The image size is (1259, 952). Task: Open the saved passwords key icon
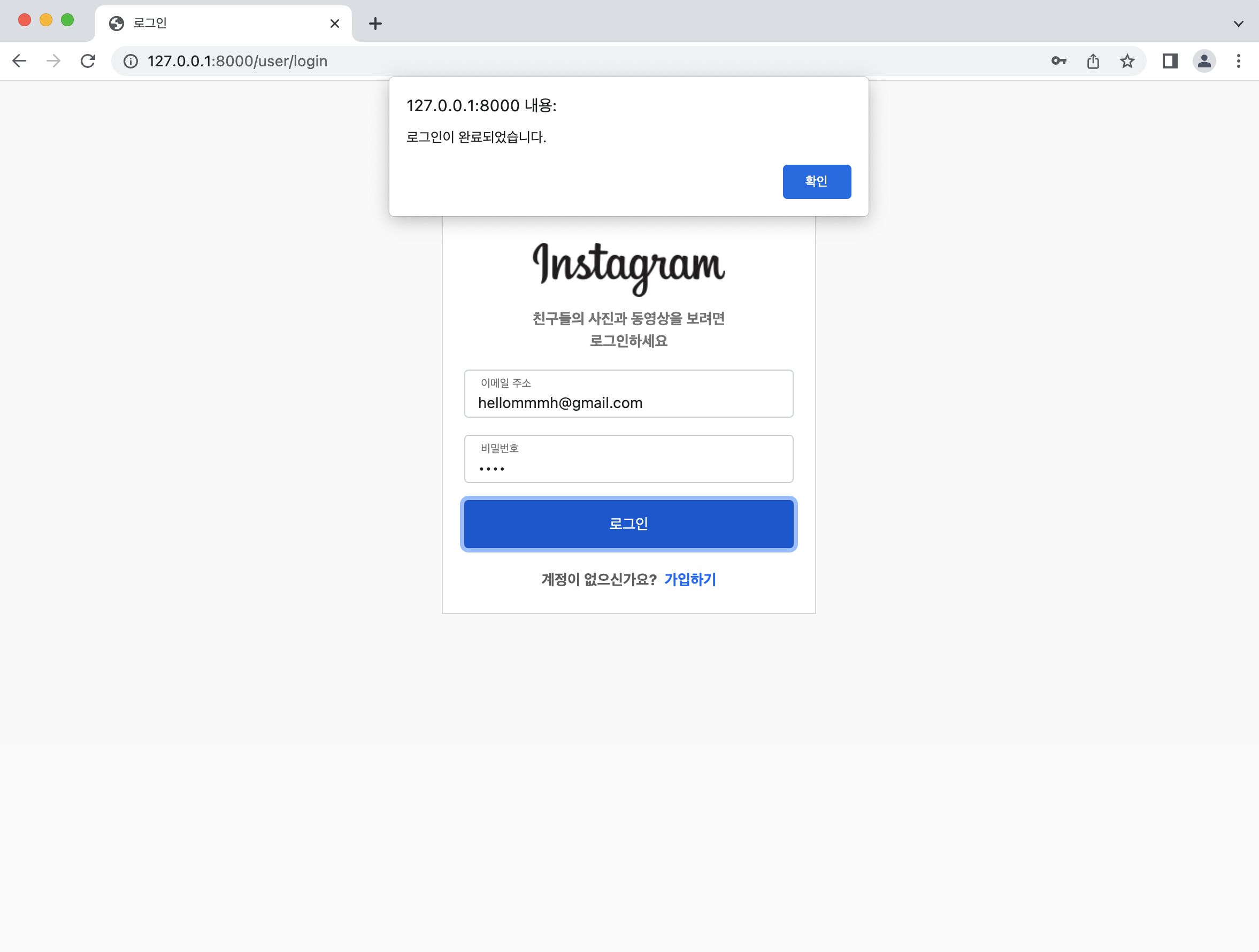(x=1058, y=61)
